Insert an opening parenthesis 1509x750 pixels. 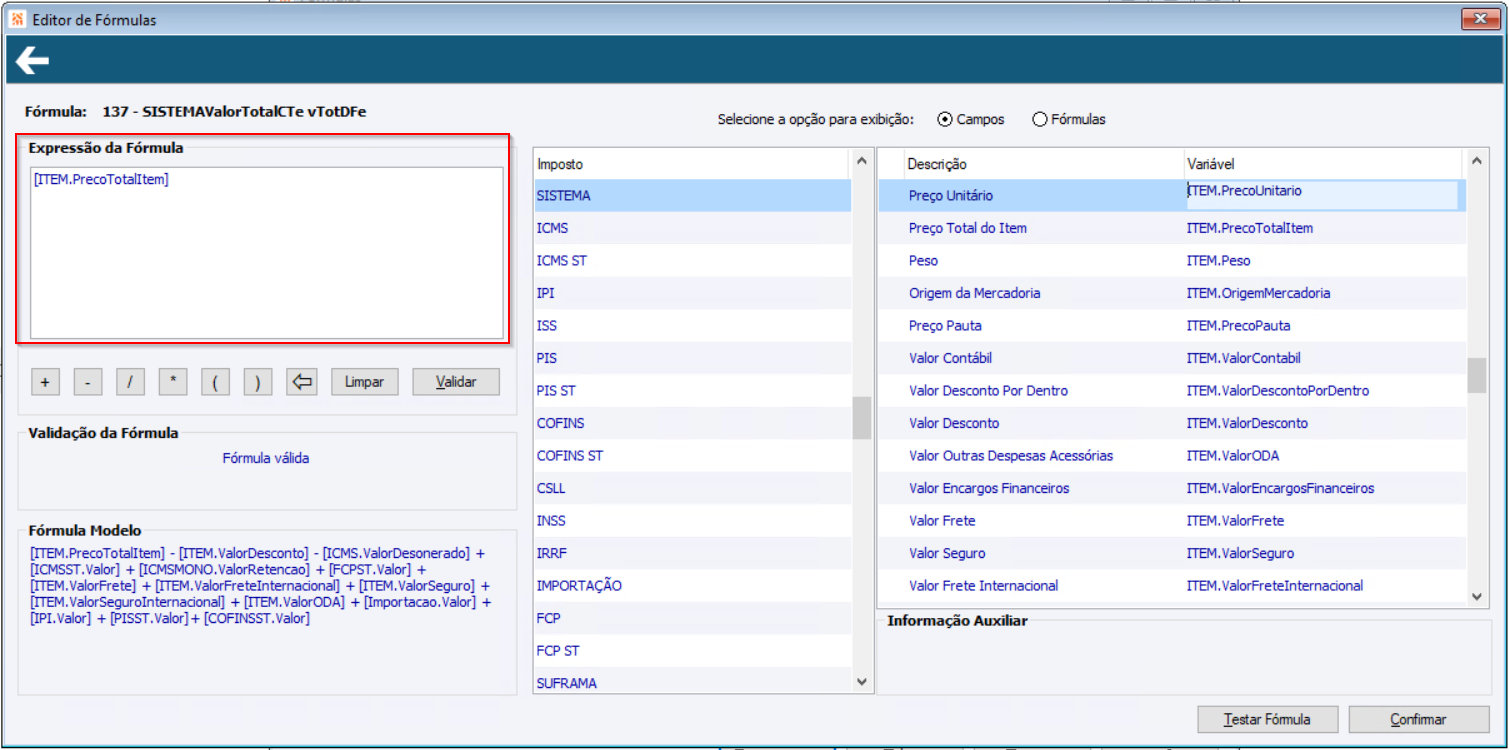(x=216, y=382)
